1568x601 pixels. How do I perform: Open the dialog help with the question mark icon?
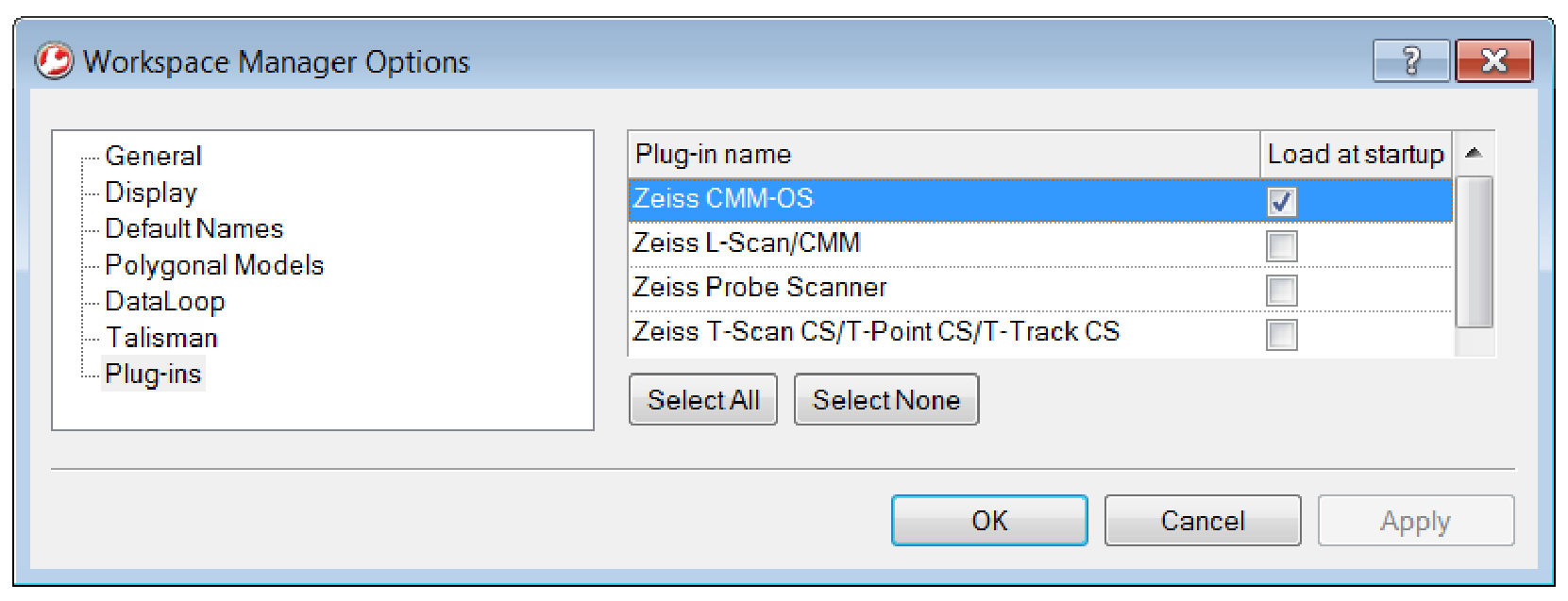(x=1410, y=60)
